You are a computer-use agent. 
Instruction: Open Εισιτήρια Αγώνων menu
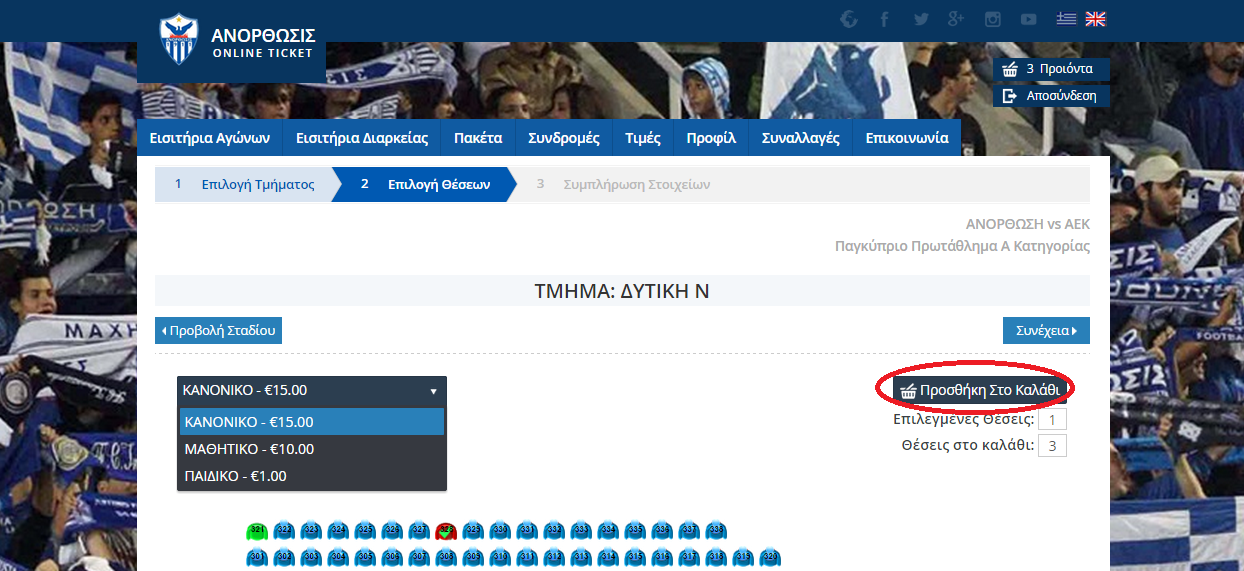pos(210,138)
